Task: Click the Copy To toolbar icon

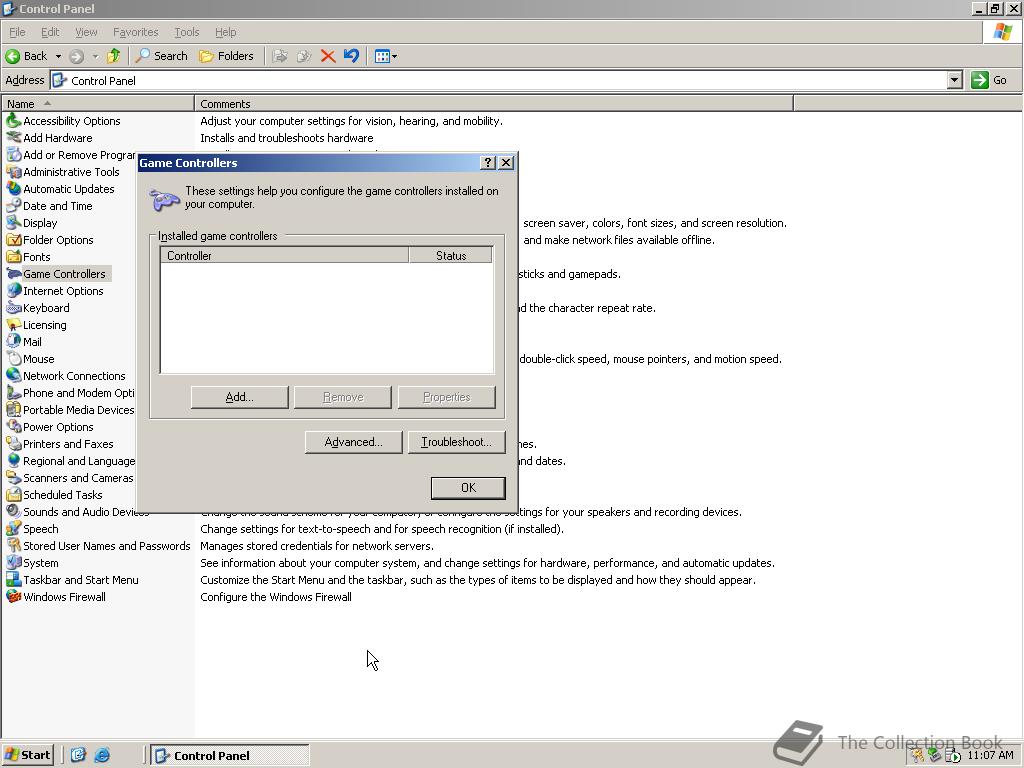Action: click(304, 56)
